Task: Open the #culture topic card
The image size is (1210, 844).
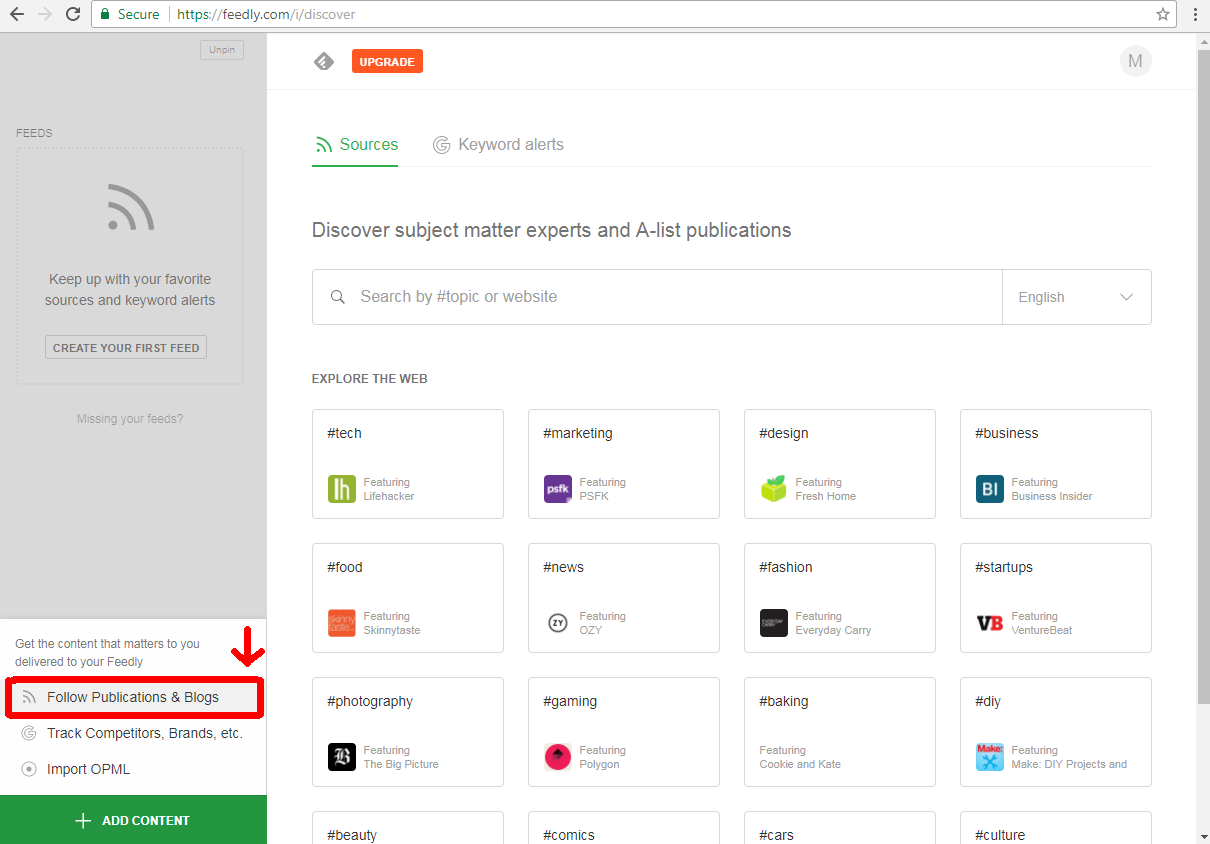Action: click(x=1056, y=827)
